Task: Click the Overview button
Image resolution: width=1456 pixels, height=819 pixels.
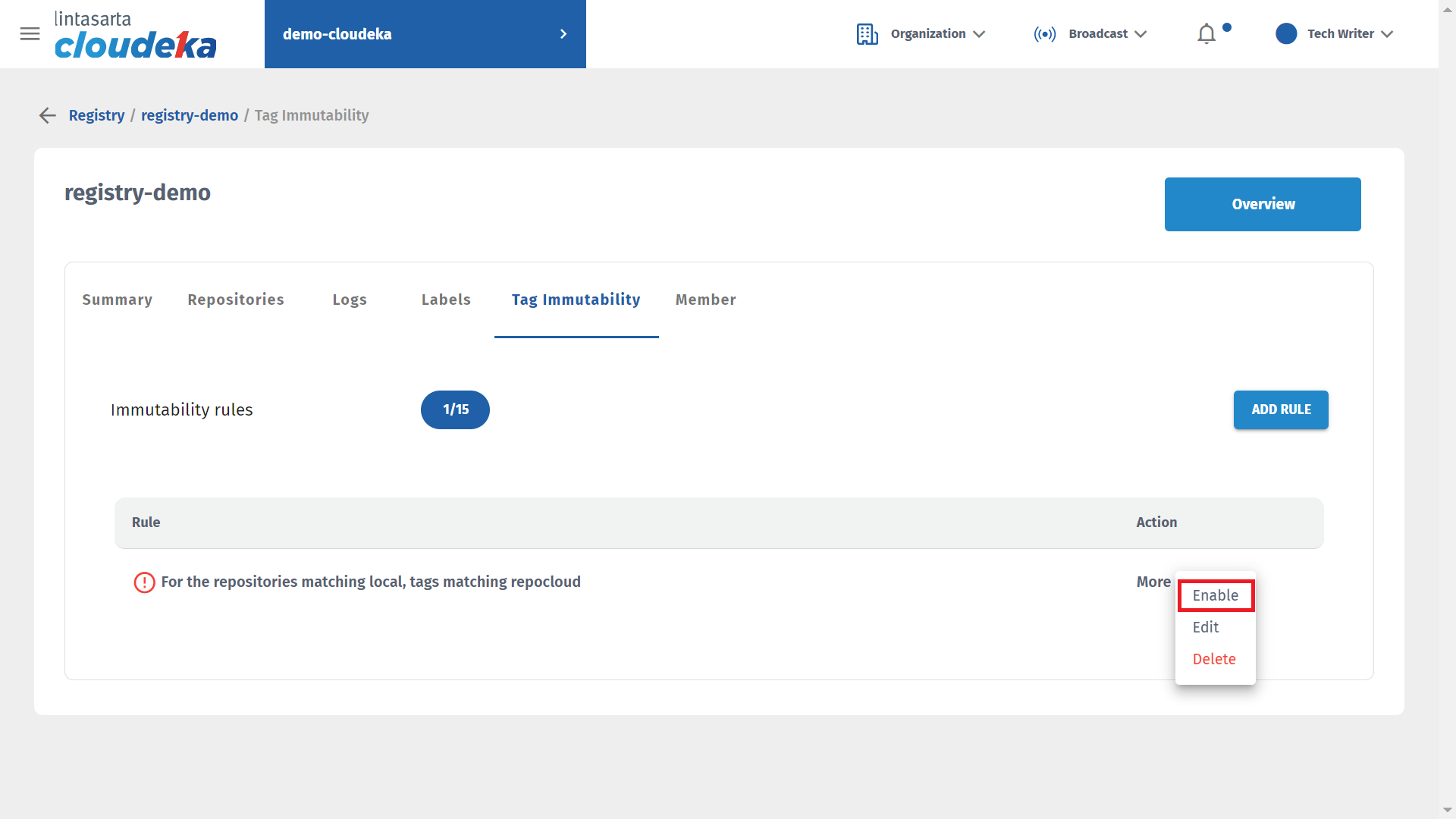Action: click(1262, 205)
